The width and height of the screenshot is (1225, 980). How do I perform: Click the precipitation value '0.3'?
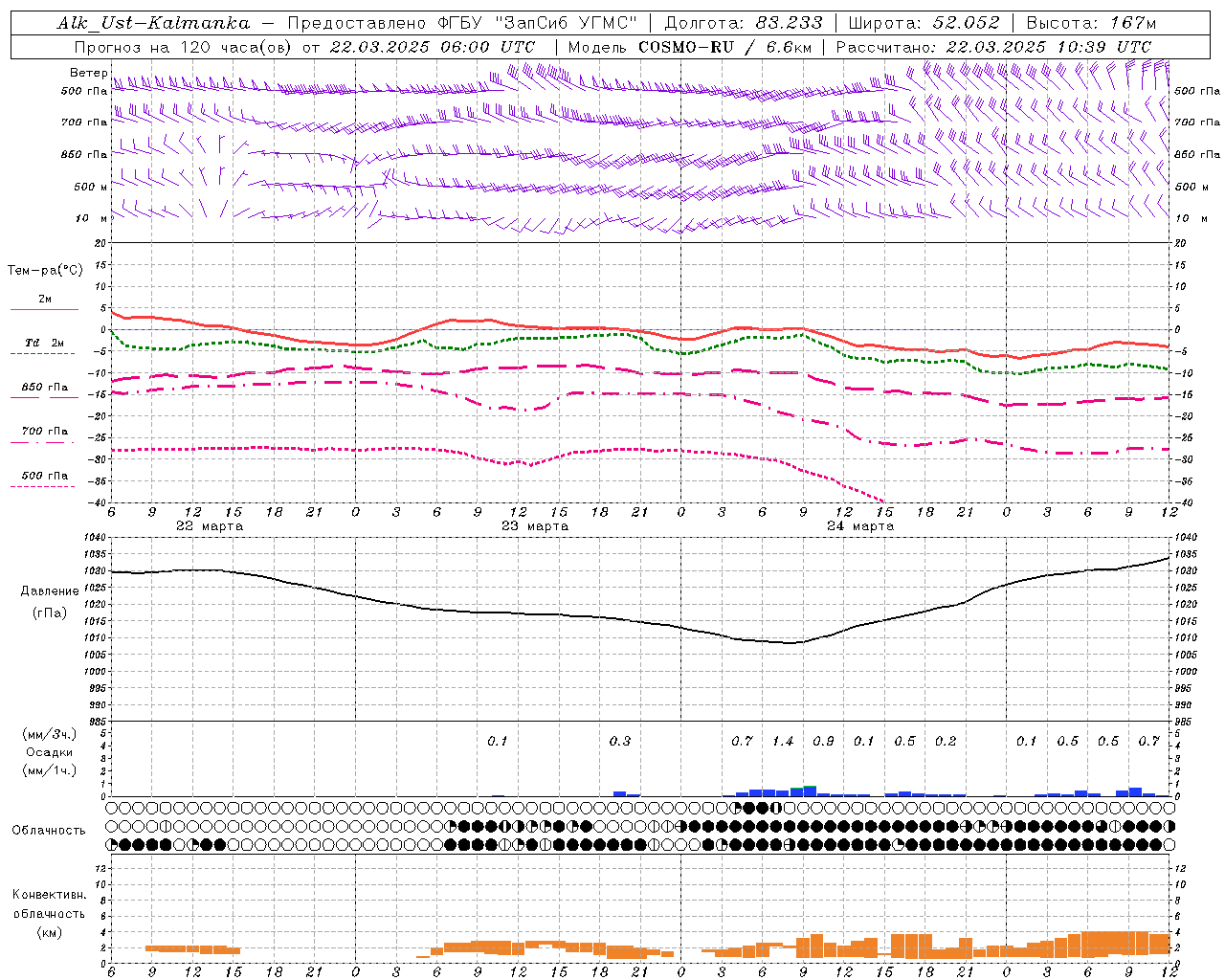pos(620,742)
